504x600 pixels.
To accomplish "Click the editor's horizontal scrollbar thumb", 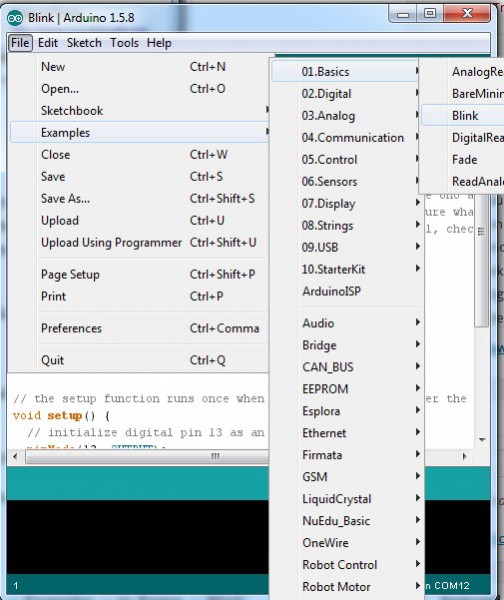I will (147, 456).
